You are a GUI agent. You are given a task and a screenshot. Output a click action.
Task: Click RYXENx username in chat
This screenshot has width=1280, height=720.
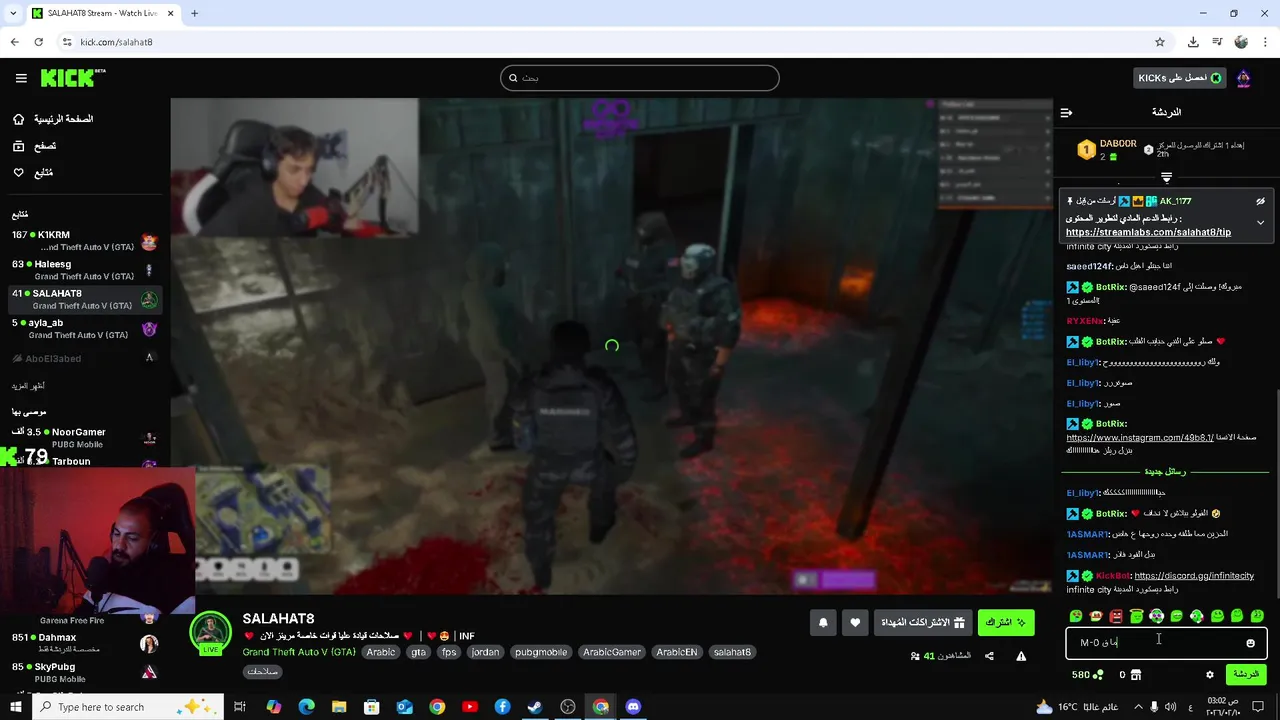(1085, 320)
